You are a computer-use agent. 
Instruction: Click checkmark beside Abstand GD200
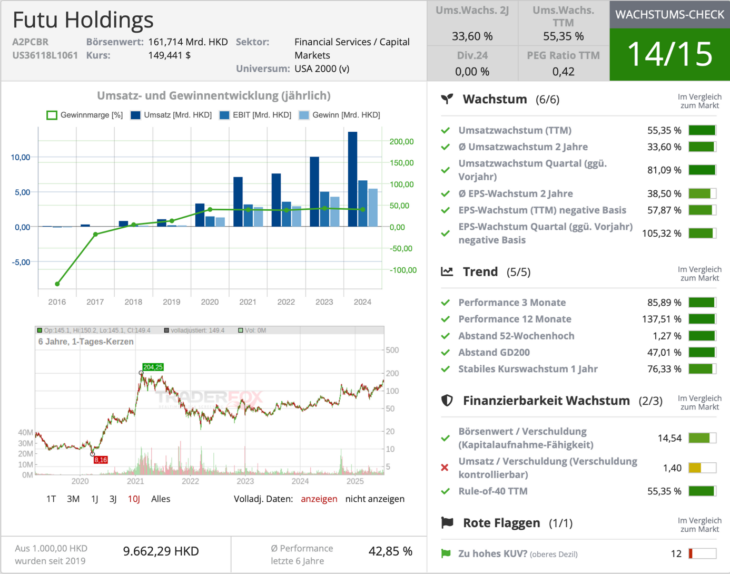tap(446, 352)
